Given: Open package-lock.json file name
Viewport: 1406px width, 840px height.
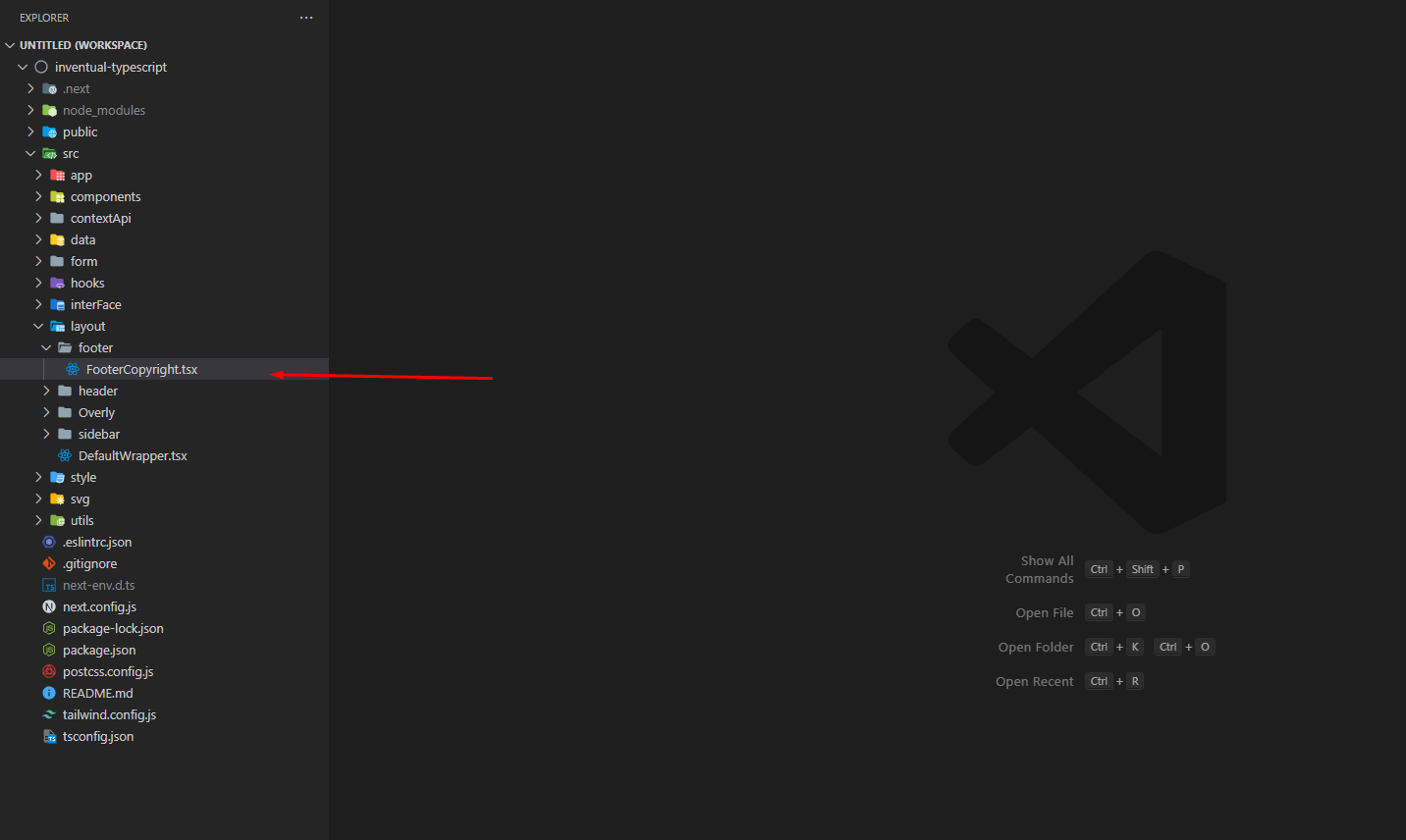Looking at the screenshot, I should pos(113,628).
